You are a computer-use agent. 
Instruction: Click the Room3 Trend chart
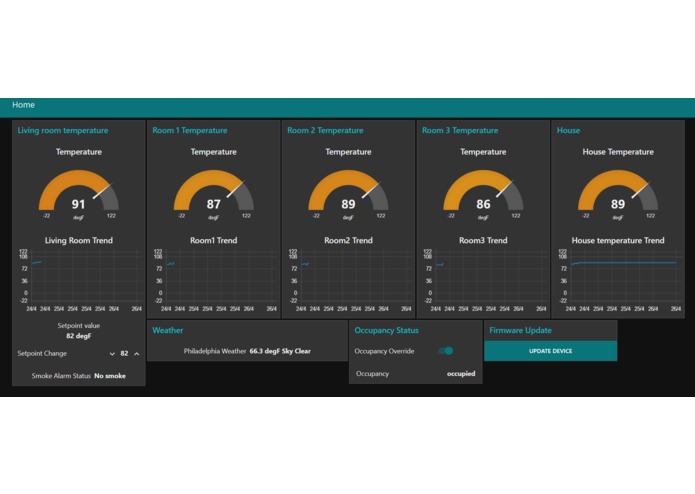(484, 280)
